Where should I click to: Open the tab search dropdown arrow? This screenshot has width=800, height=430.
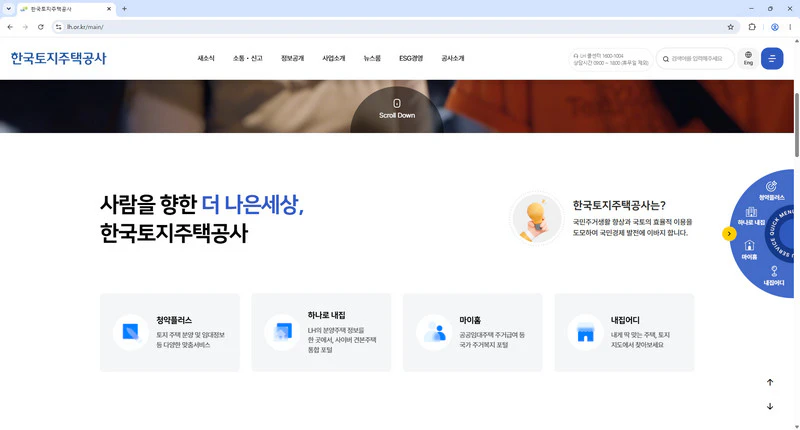coord(8,9)
